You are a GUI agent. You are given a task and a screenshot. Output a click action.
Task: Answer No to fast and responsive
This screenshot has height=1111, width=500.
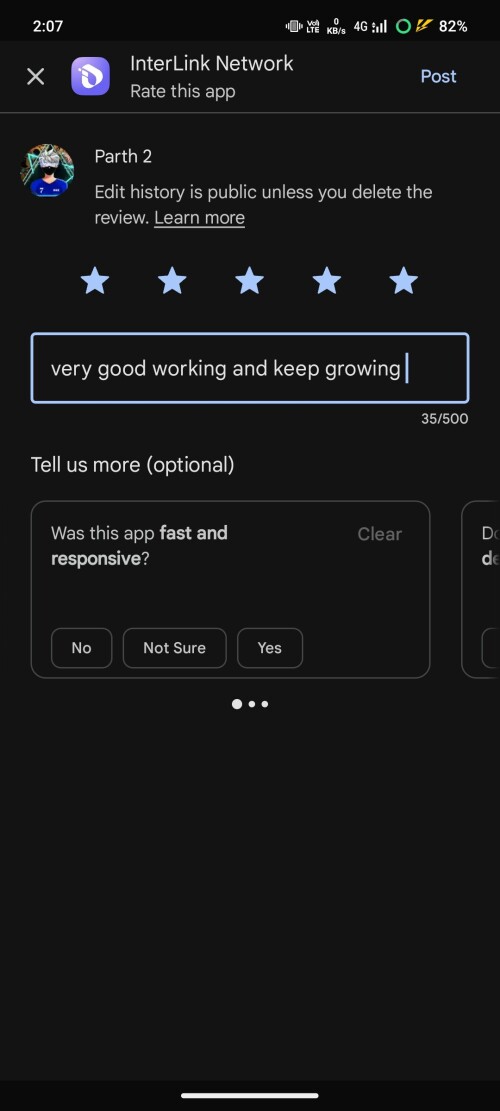coord(81,648)
